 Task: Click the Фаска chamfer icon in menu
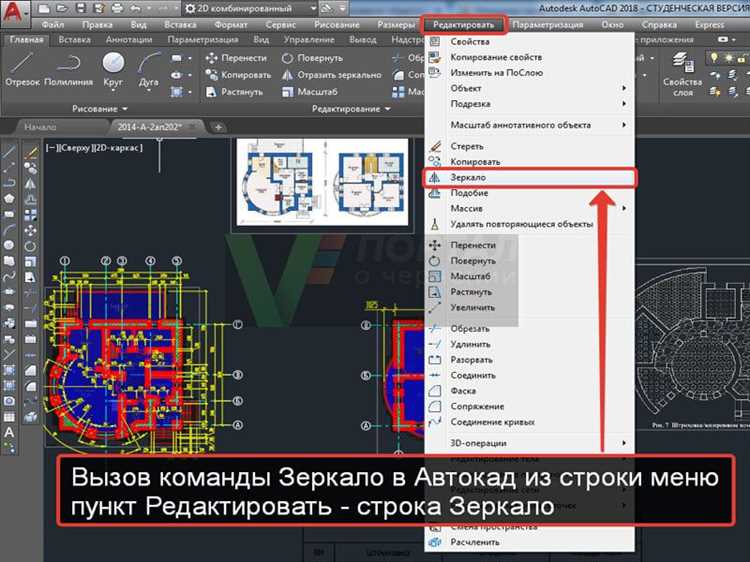point(434,391)
